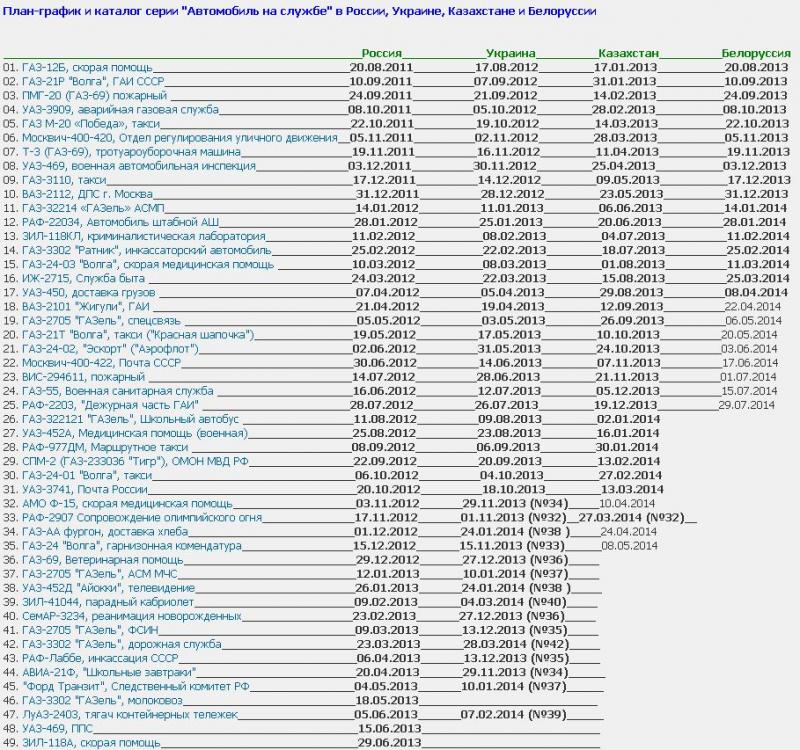Open ВАЗ-2101 "Жигули", ГАИ link
The width and height of the screenshot is (800, 750).
86,306
